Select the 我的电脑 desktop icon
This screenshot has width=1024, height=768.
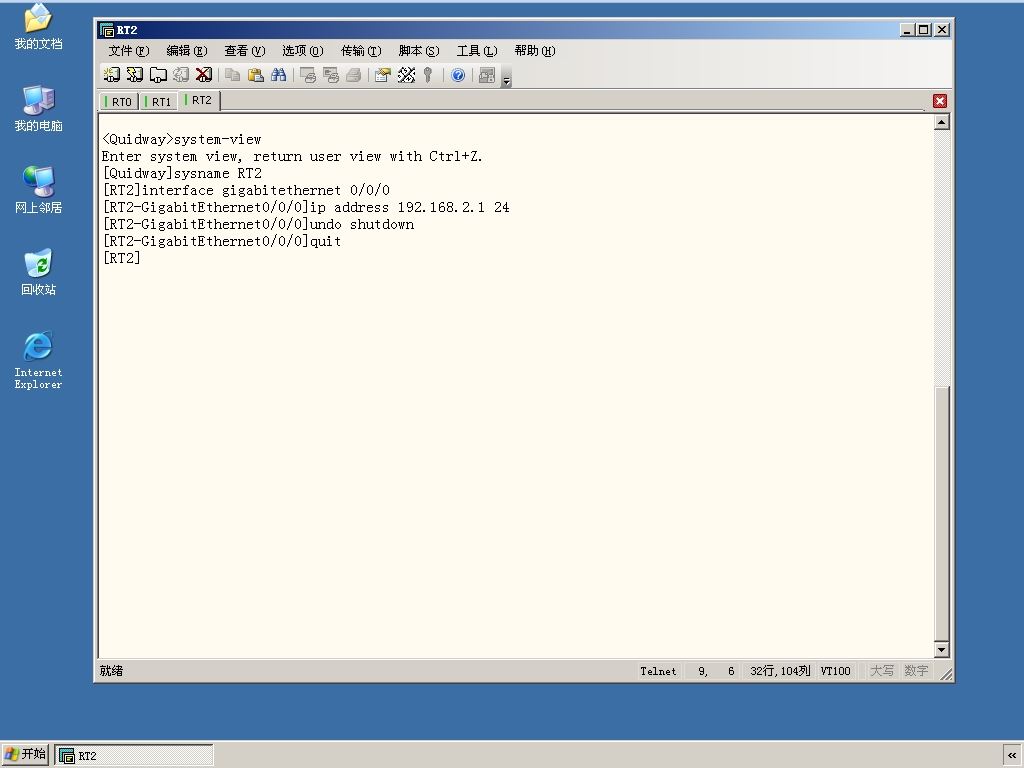(38, 108)
